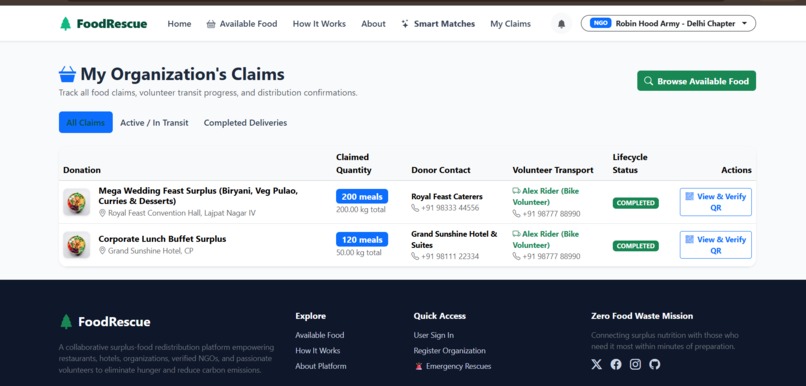The width and height of the screenshot is (806, 386).
Task: Open the Facebook social icon
Action: (616, 364)
